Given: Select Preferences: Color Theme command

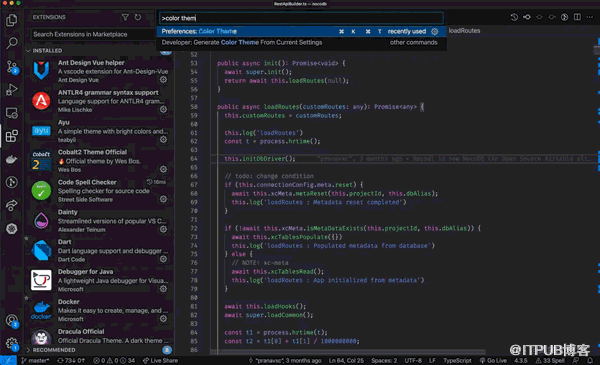Looking at the screenshot, I should click(x=302, y=31).
